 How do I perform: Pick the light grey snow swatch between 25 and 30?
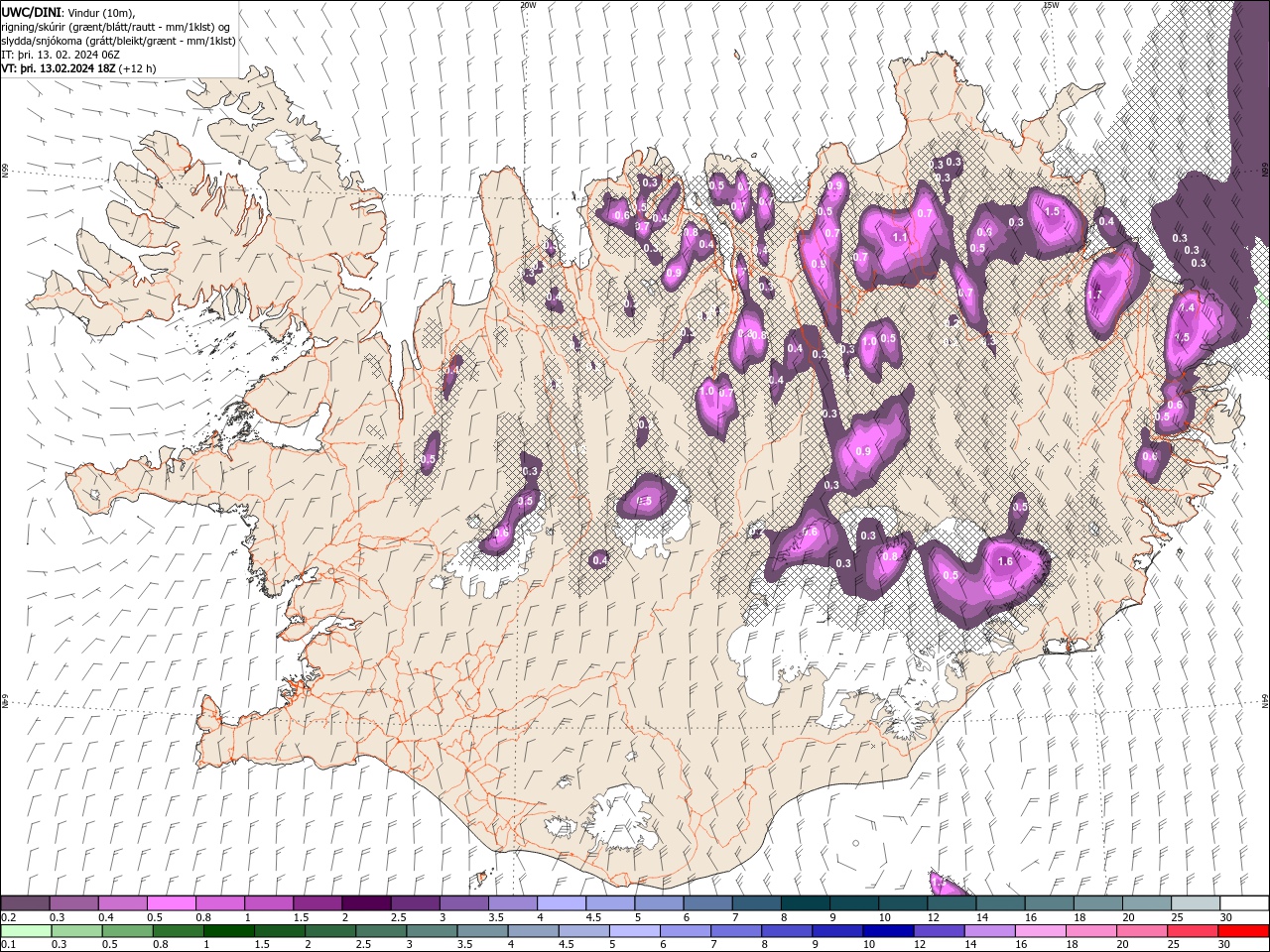click(x=1195, y=903)
